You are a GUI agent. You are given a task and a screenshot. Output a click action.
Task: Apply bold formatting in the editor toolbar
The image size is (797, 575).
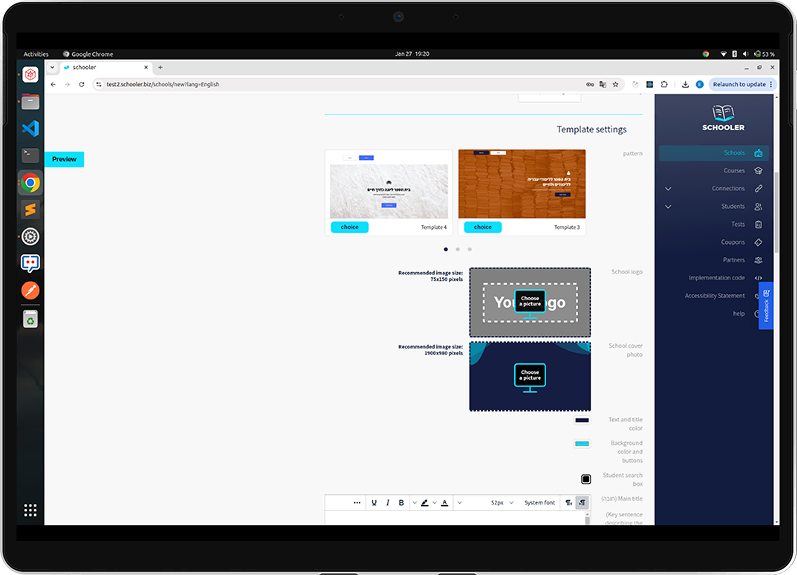point(402,503)
